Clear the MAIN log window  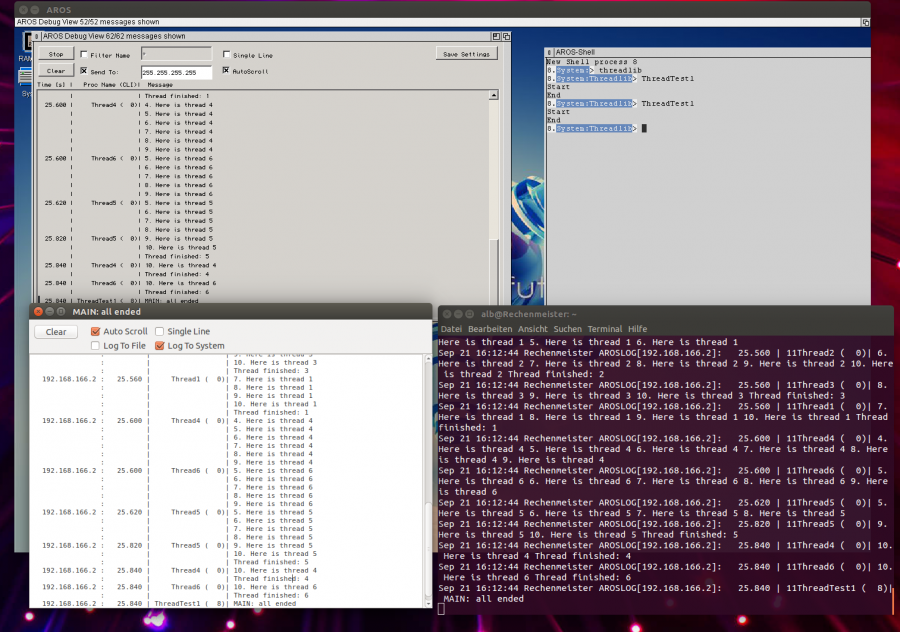(56, 332)
